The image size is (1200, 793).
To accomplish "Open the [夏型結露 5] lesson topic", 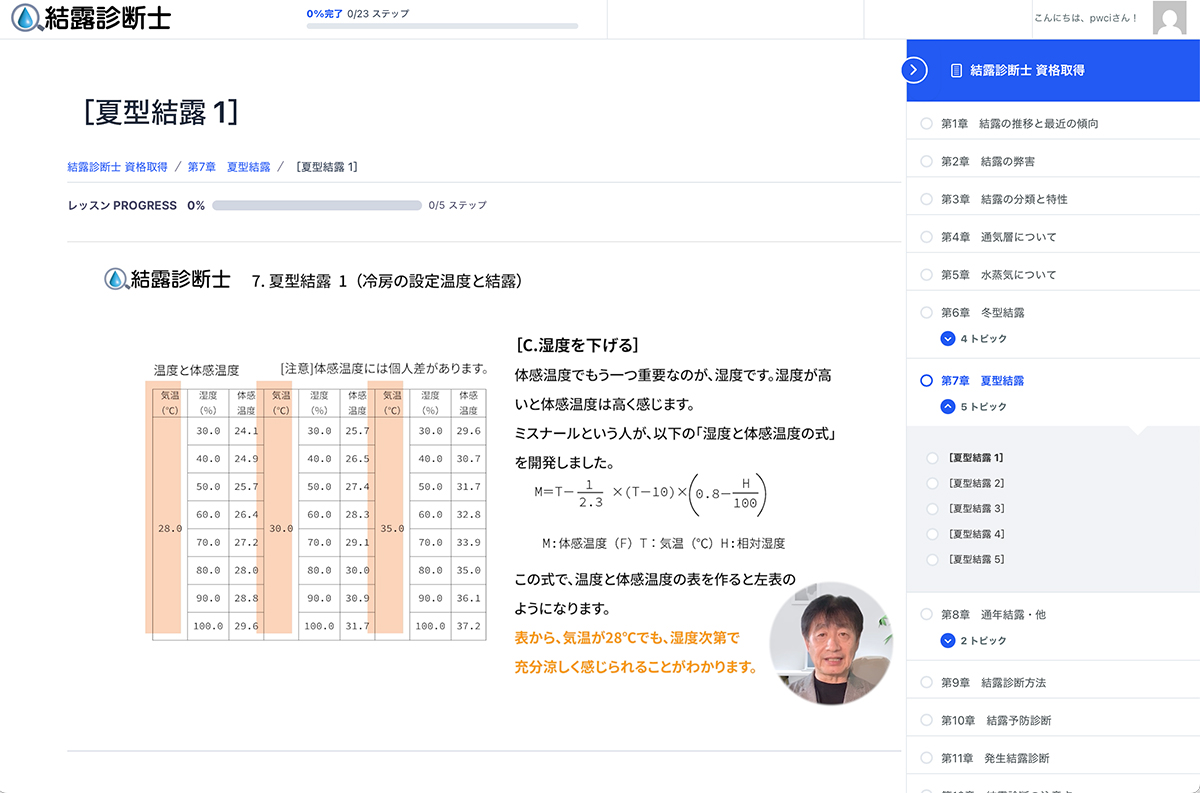I will 976,560.
